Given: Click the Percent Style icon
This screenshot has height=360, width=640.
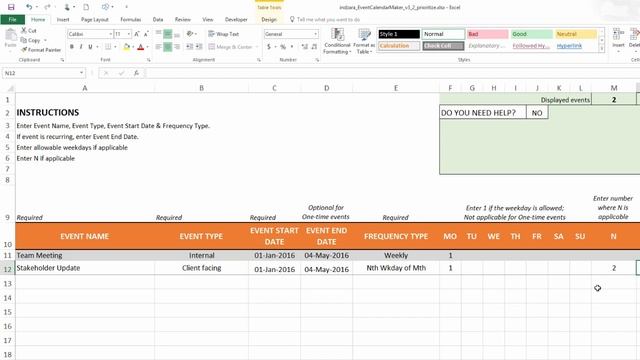Looking at the screenshot, I should tap(283, 47).
